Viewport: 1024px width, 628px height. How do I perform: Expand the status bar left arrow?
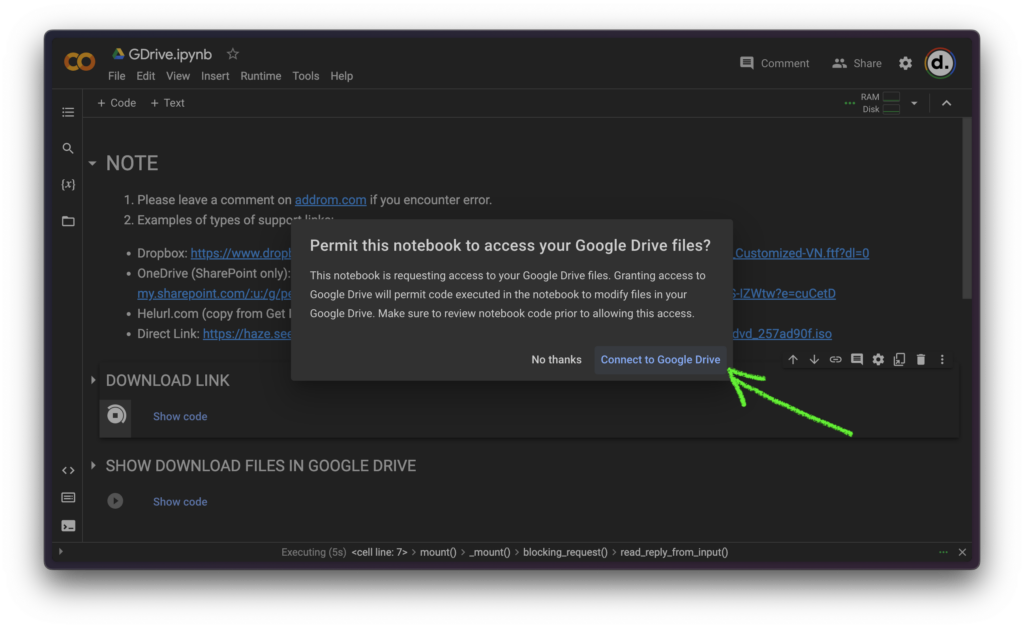coord(61,552)
